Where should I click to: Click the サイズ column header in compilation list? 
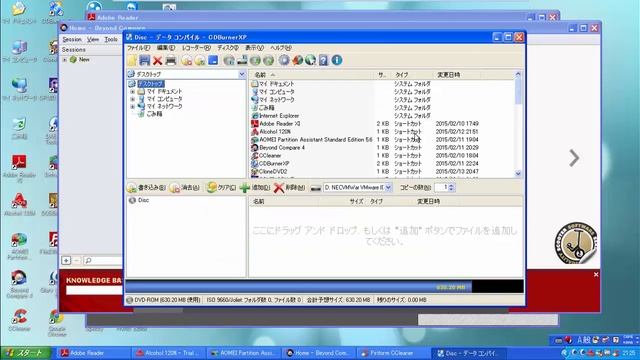click(357, 201)
